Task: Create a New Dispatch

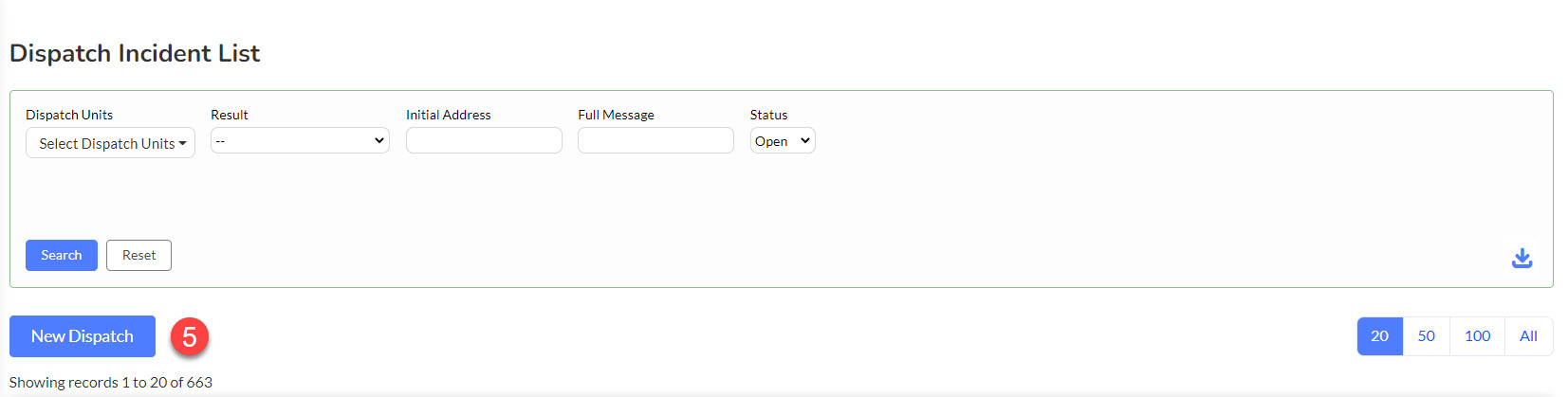Action: point(83,336)
